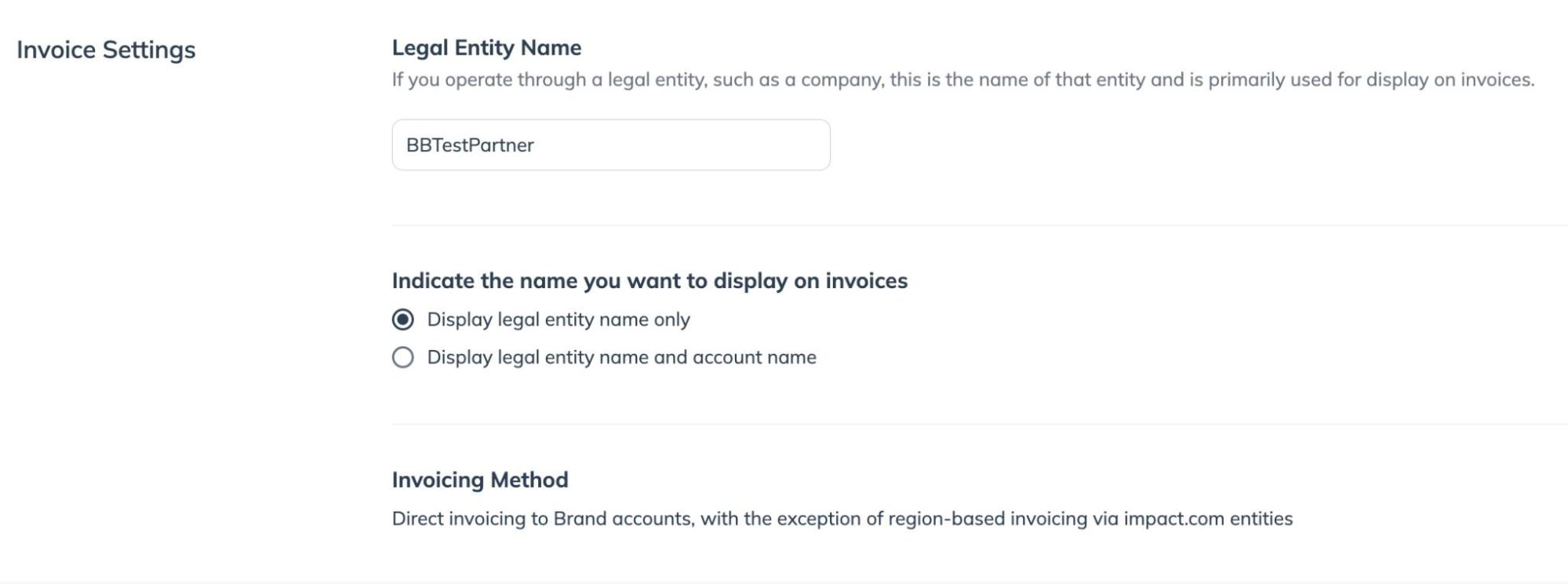The height and width of the screenshot is (584, 1568).
Task: Click the Legal Entity Name input field
Action: click(x=610, y=145)
